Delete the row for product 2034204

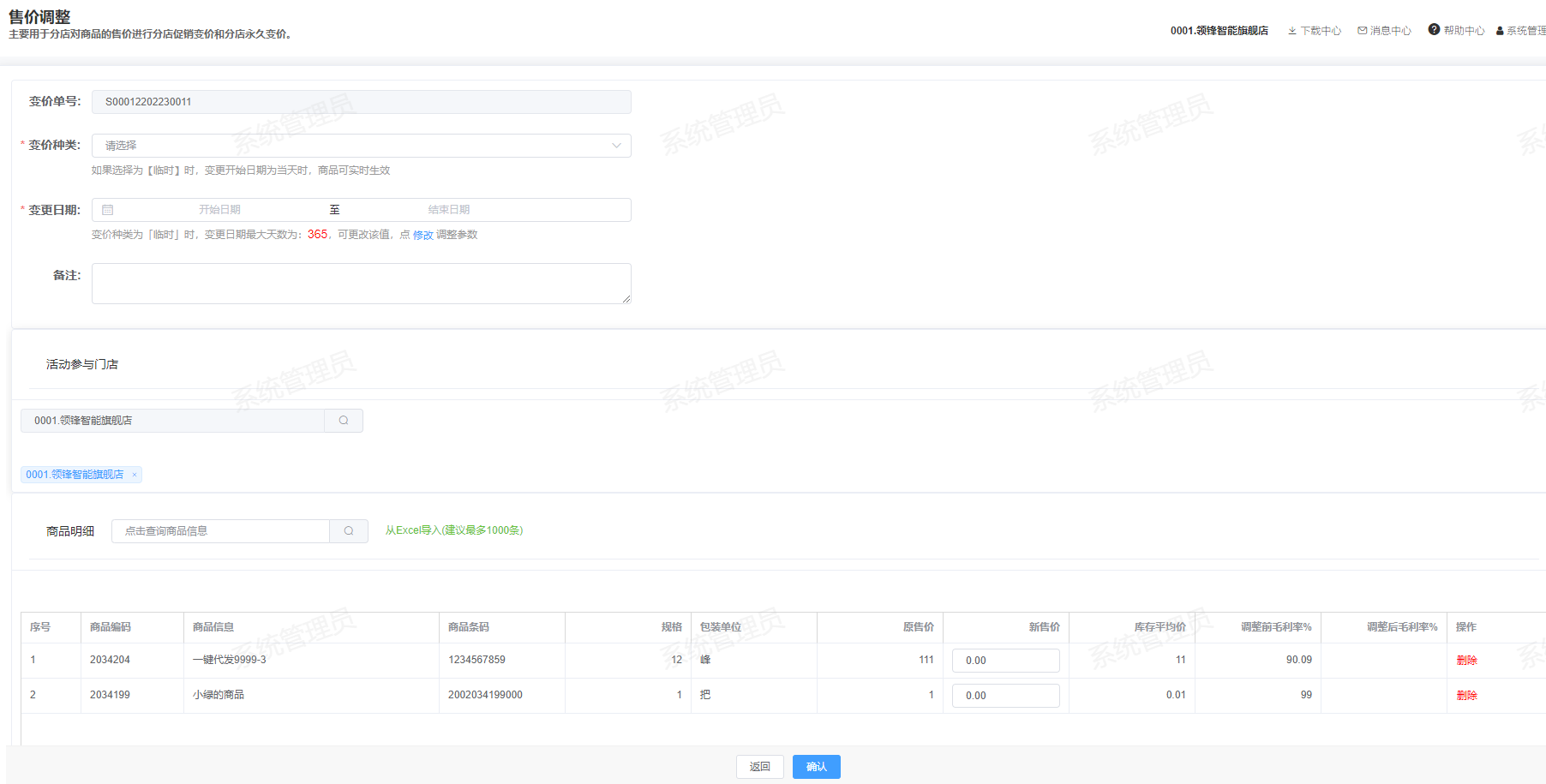pos(1467,661)
